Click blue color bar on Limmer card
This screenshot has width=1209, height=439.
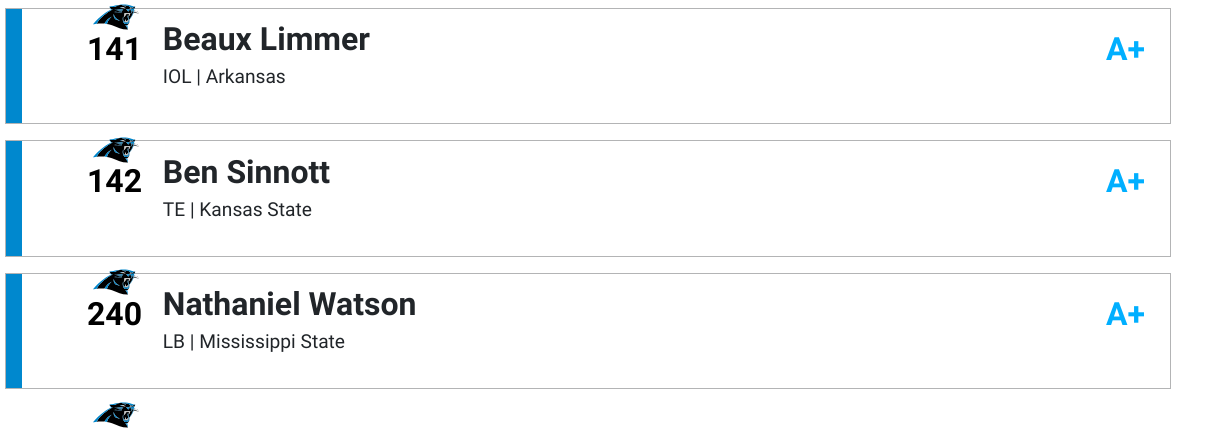[x=14, y=66]
